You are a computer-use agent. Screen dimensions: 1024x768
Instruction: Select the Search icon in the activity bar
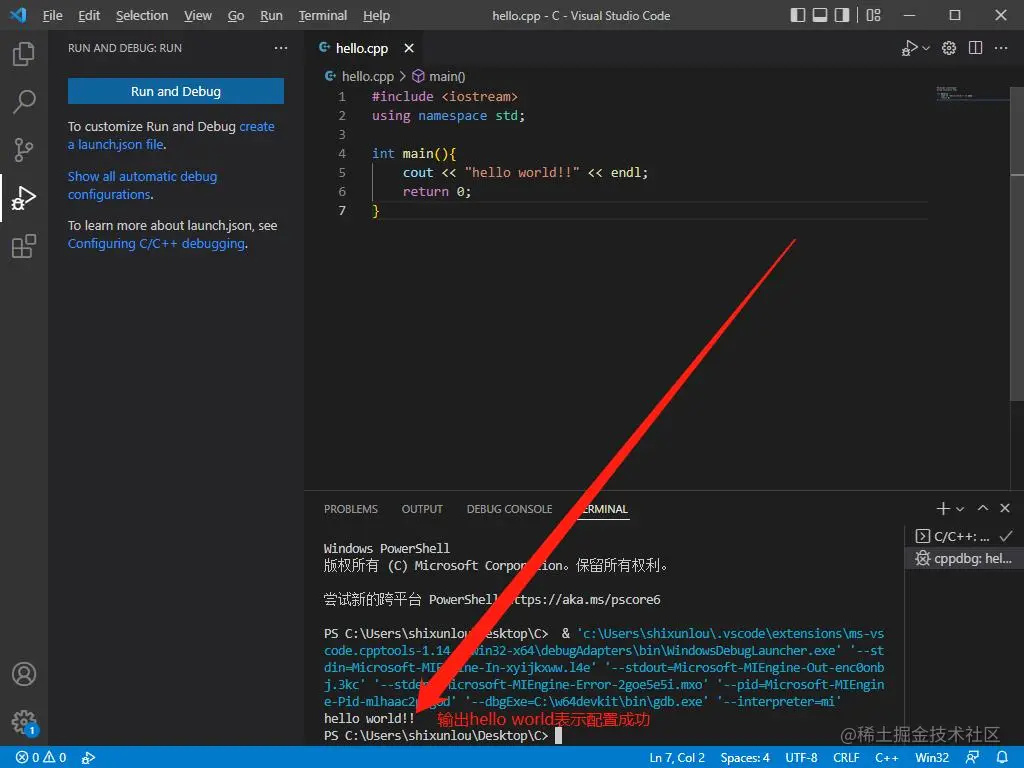(x=24, y=101)
